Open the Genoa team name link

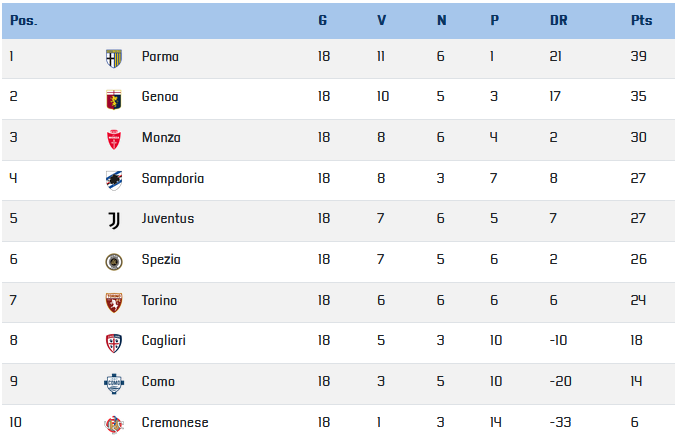160,96
